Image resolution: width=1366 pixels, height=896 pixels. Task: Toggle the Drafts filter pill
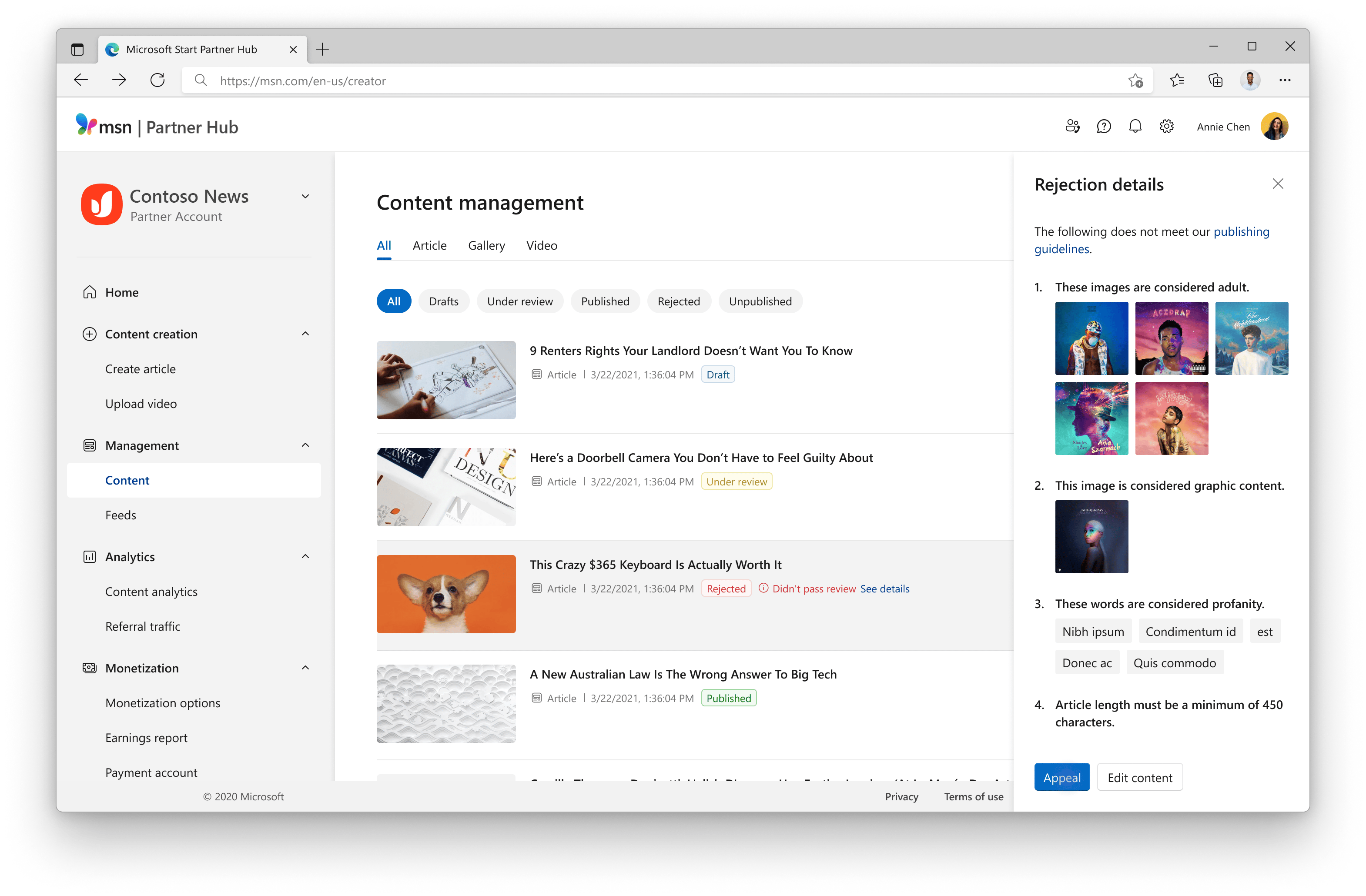point(444,301)
